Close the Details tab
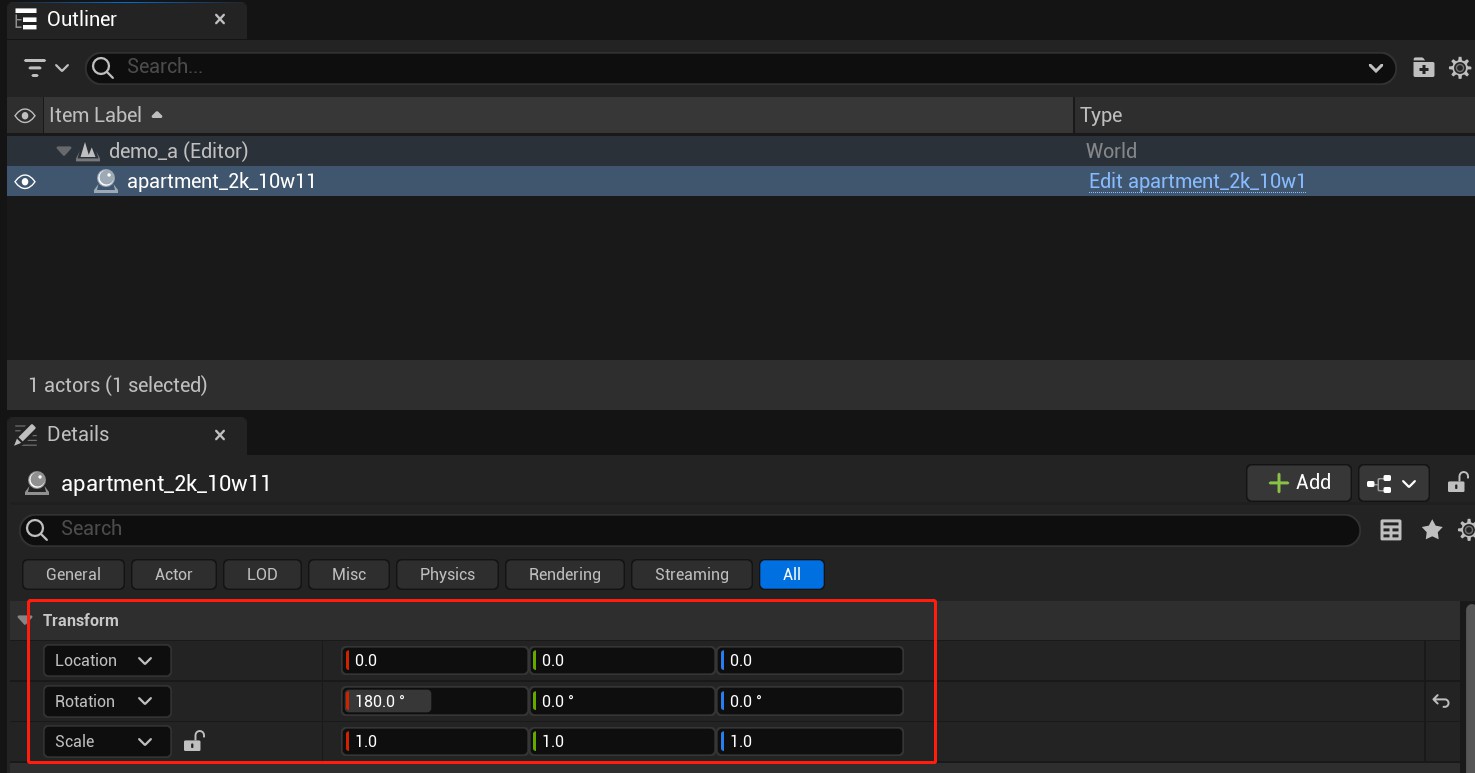Image resolution: width=1475 pixels, height=773 pixels. pos(220,435)
